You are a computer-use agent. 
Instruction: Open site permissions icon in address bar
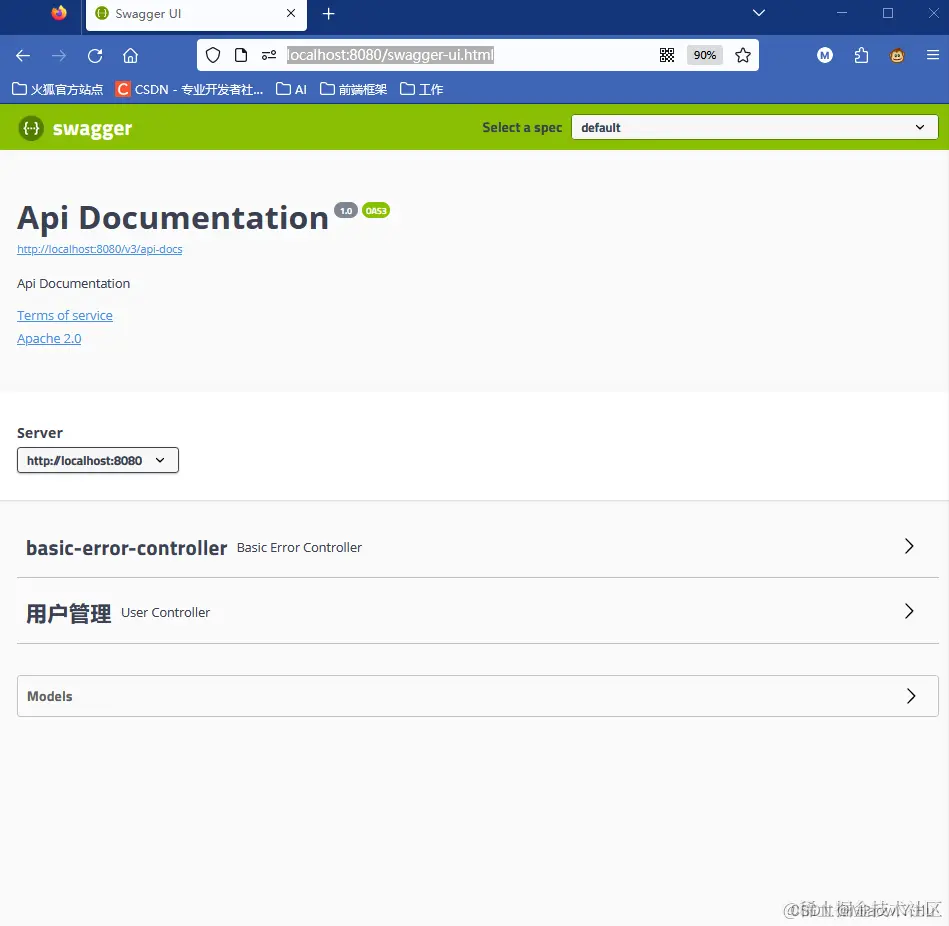[269, 55]
